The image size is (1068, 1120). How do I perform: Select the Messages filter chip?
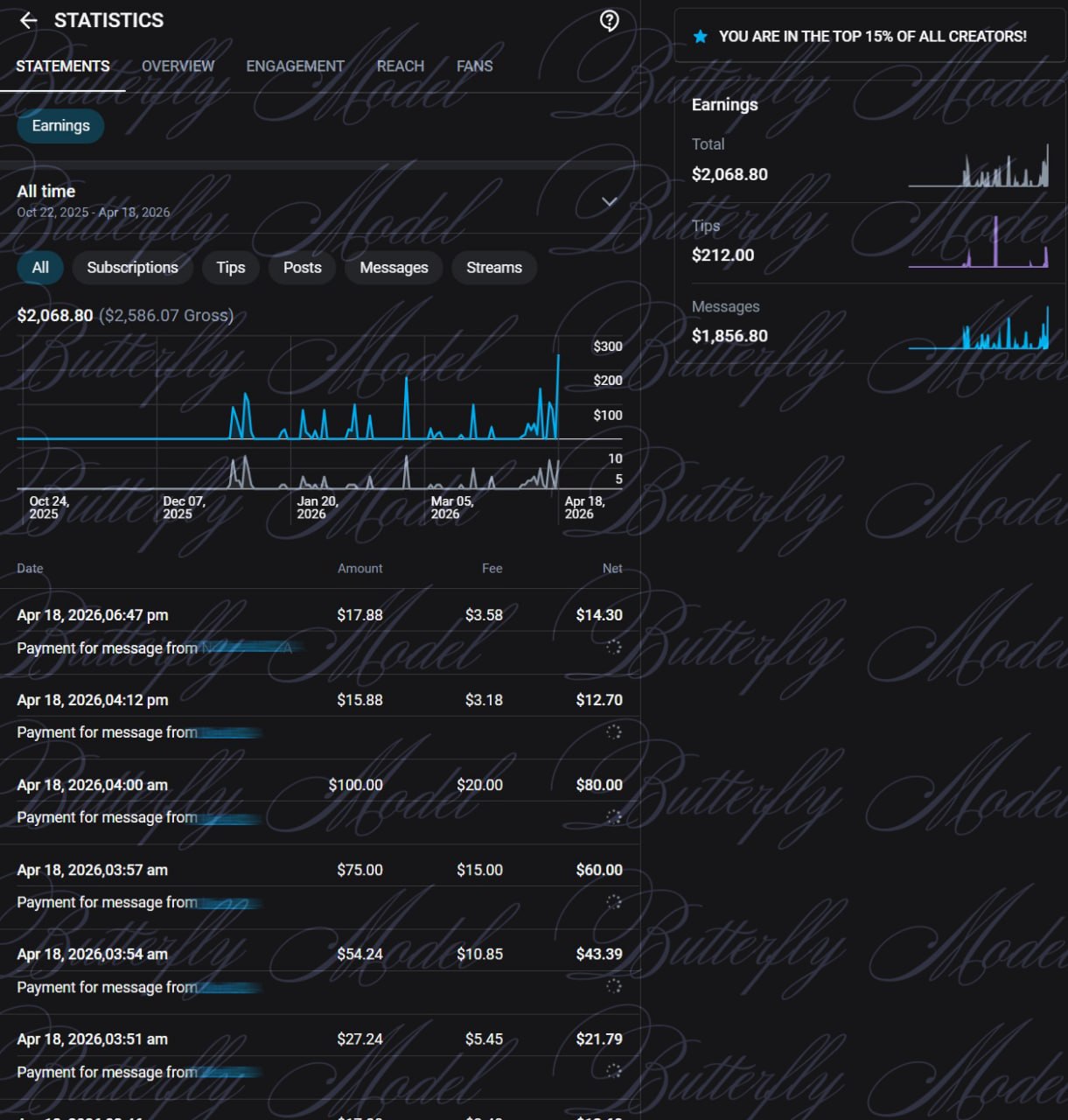click(394, 268)
